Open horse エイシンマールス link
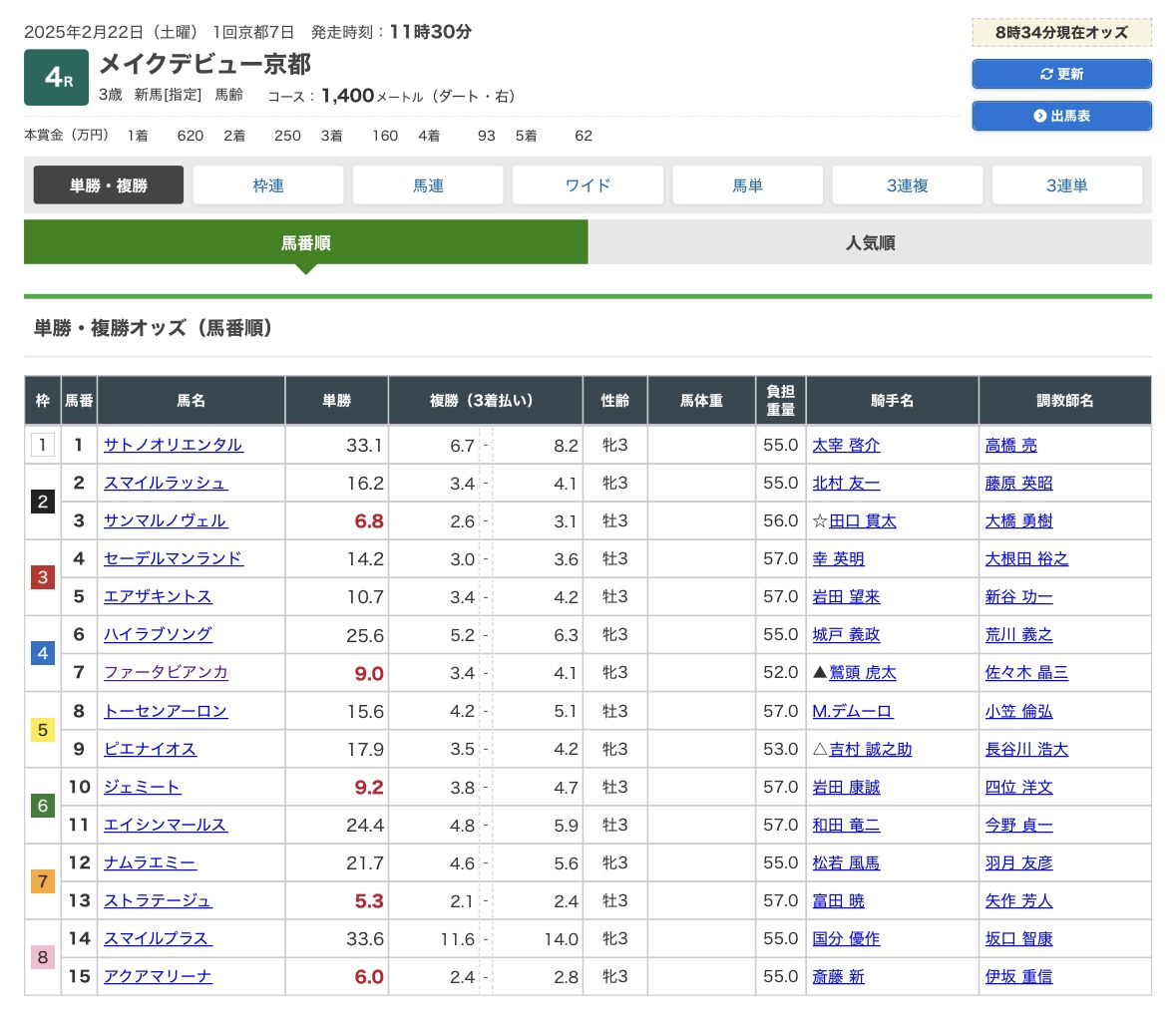1176x1026 pixels. (166, 826)
